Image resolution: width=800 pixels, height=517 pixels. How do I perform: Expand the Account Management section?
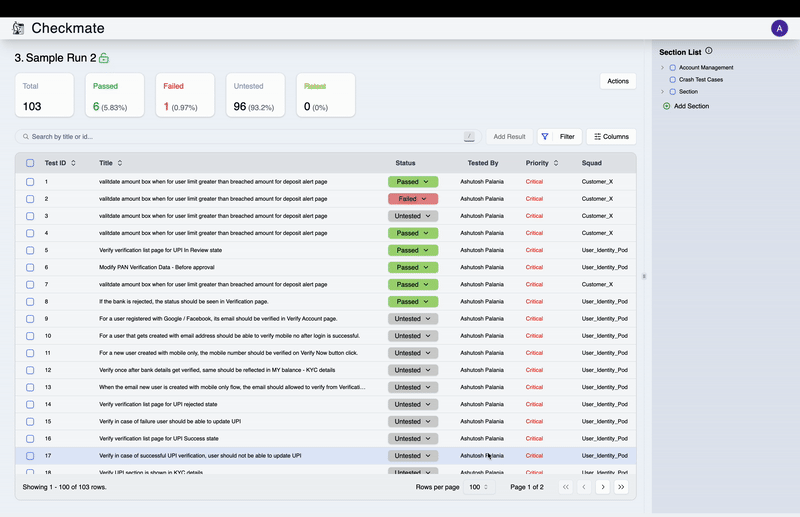tap(662, 68)
